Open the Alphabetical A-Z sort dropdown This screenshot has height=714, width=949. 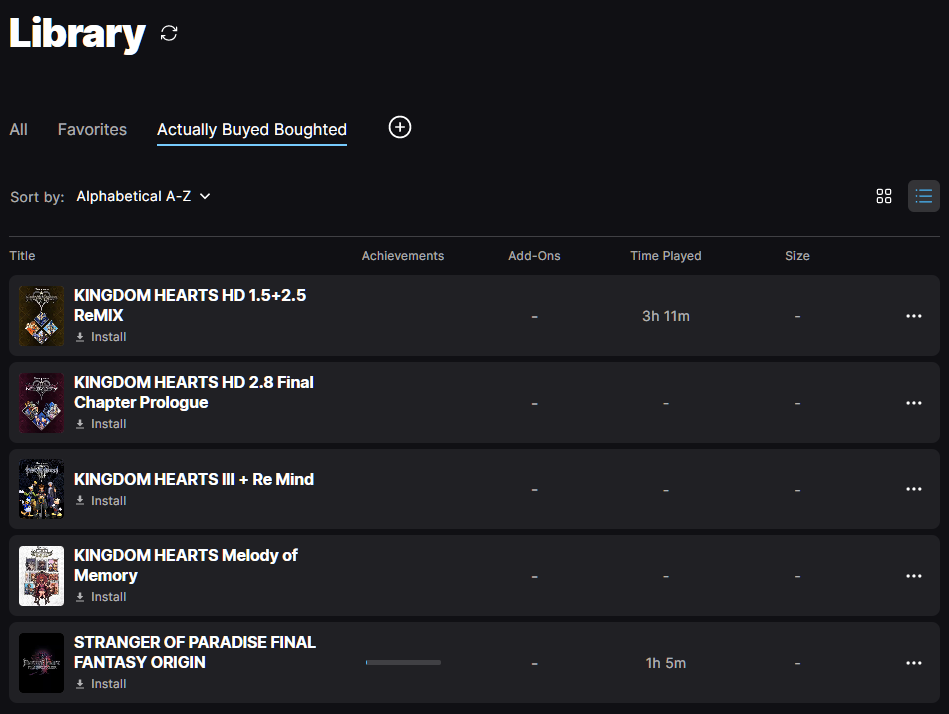click(143, 196)
